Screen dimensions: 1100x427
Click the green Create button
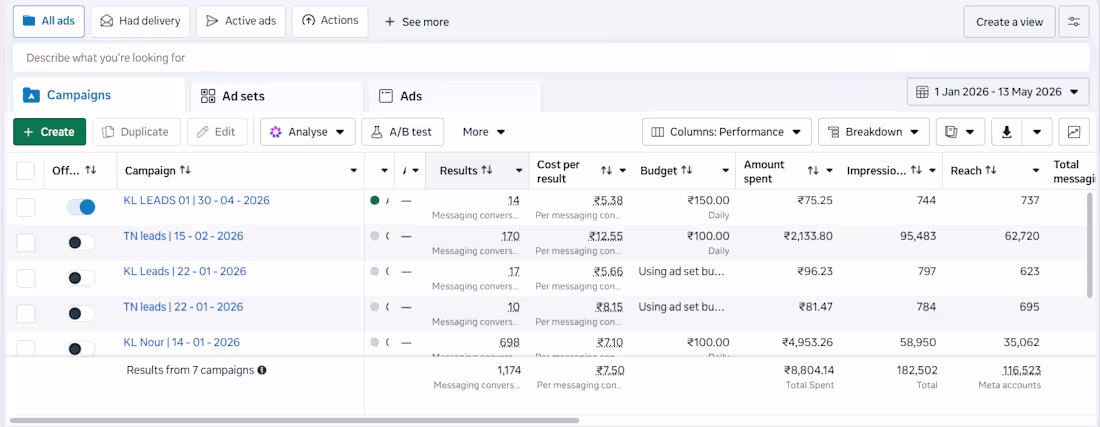pos(49,132)
